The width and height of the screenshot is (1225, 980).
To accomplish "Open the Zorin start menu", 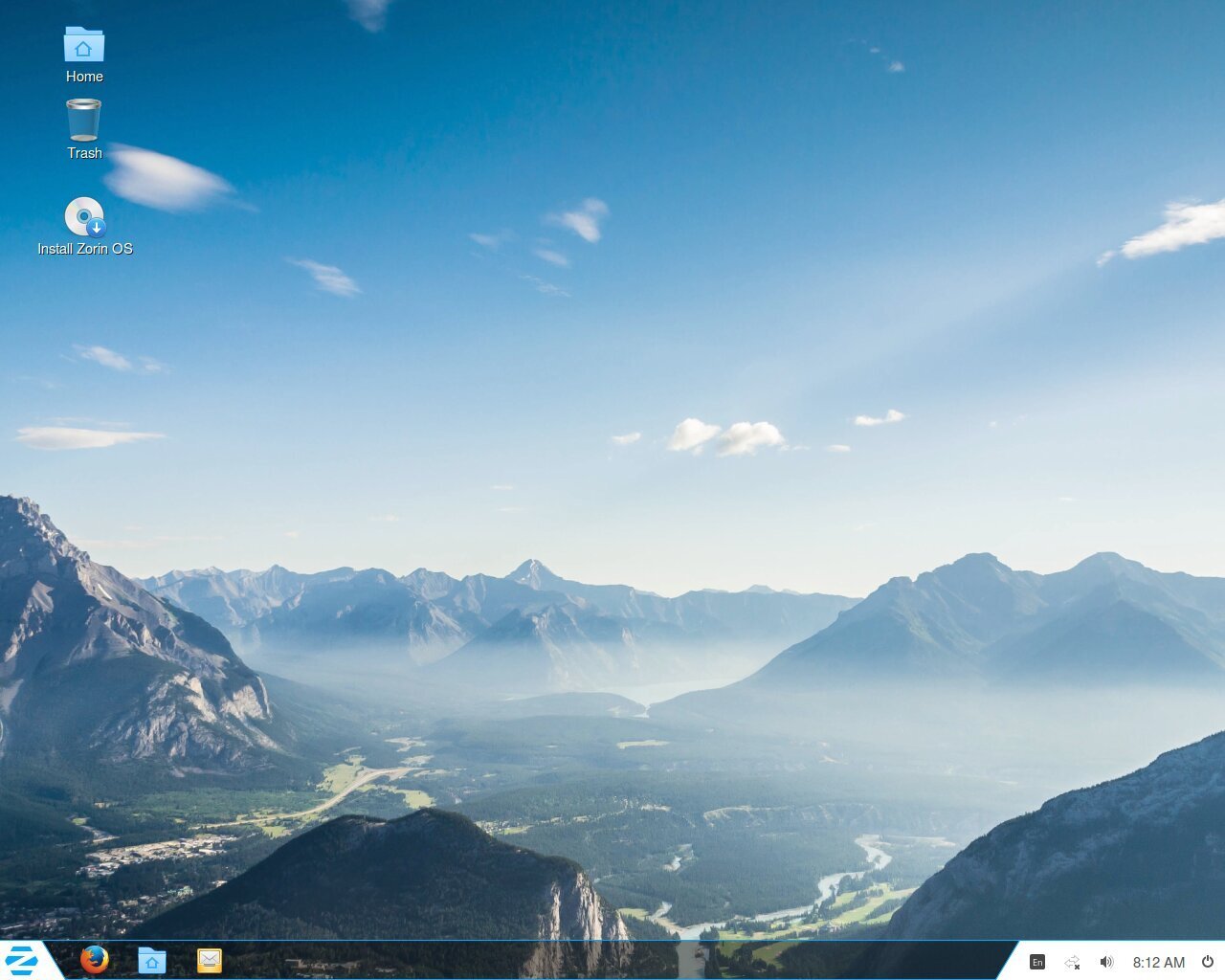I will [x=21, y=960].
